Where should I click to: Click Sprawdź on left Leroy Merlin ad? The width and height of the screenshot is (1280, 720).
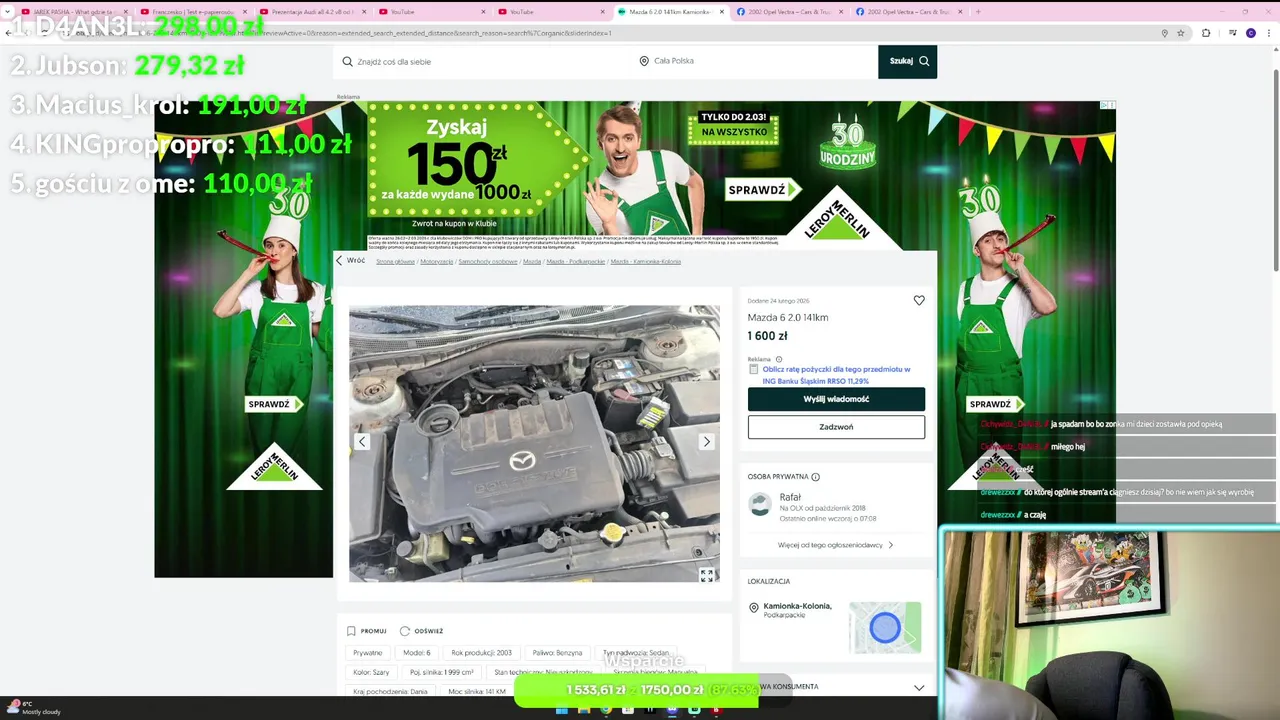pyautogui.click(x=274, y=404)
